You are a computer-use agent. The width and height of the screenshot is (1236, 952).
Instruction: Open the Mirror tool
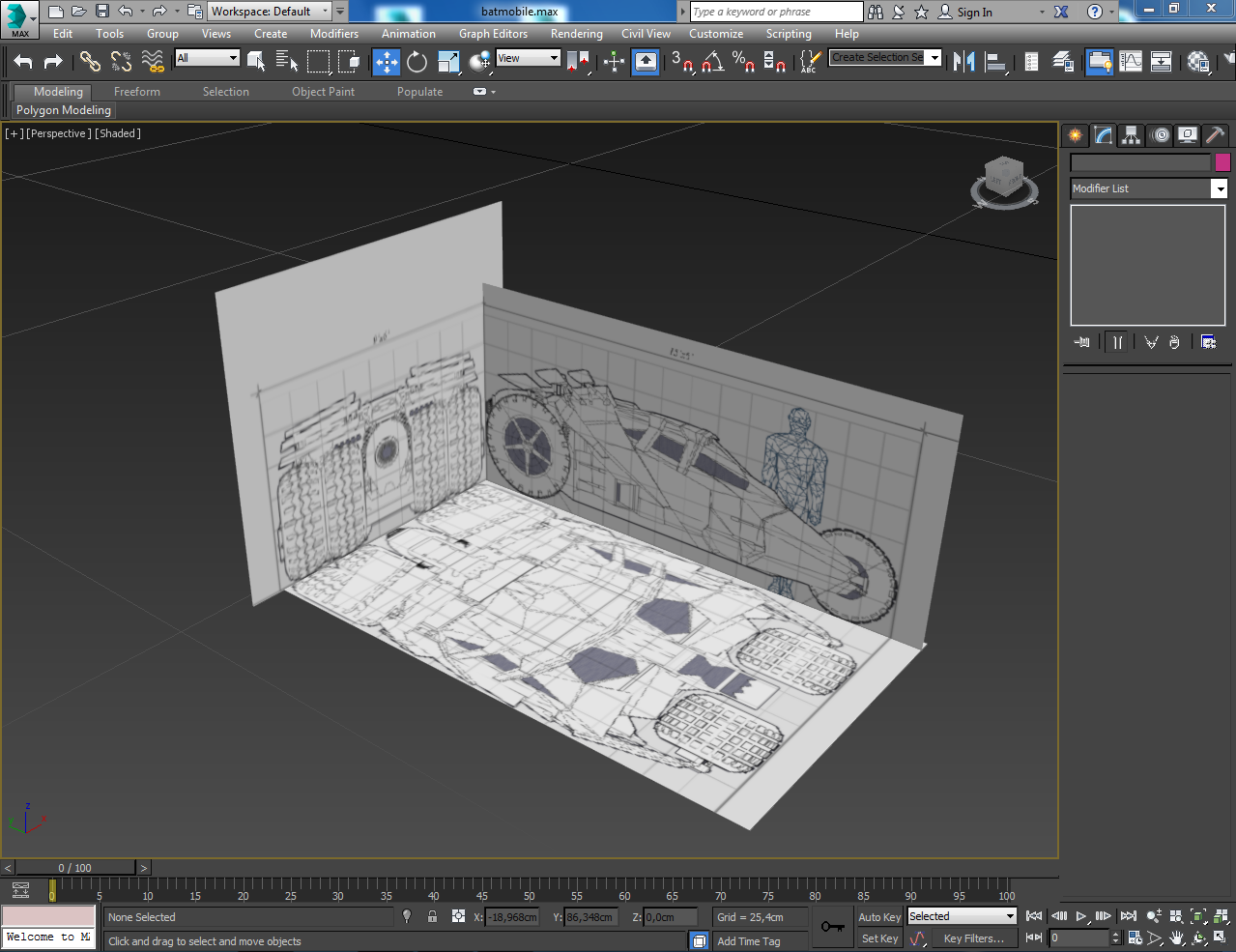coord(963,62)
